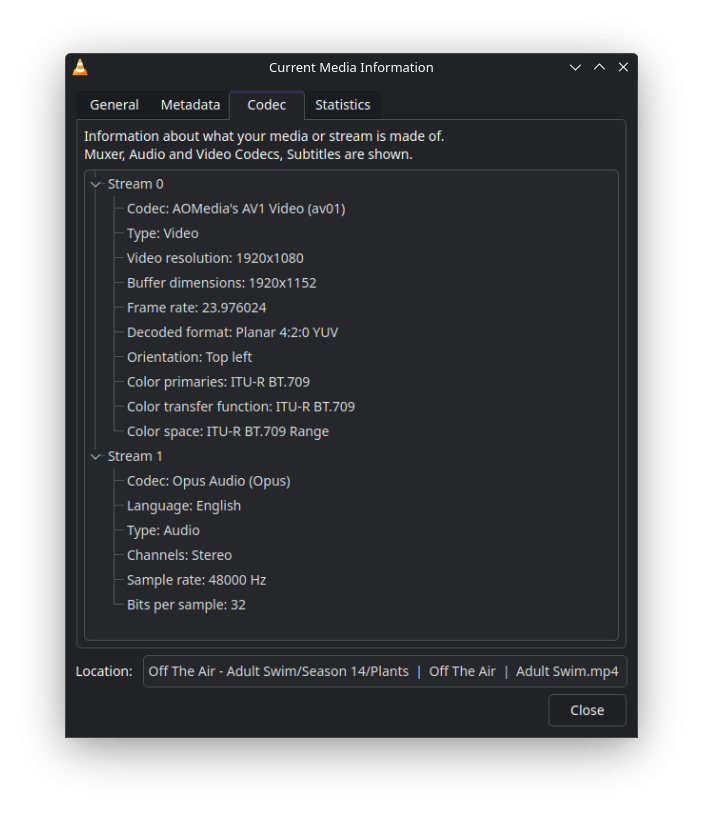
Task: Collapse the Stream 1 tree node
Action: [x=96, y=457]
